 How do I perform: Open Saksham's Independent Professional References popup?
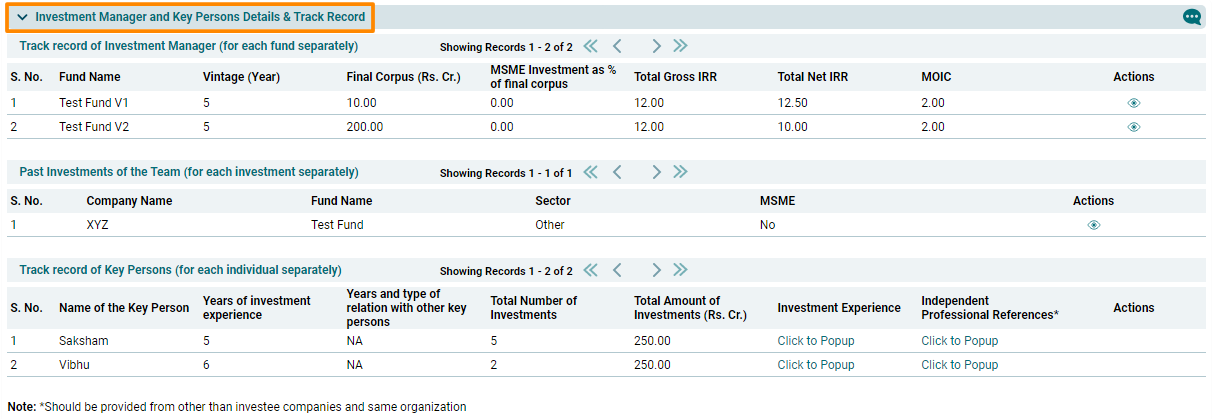click(x=959, y=341)
